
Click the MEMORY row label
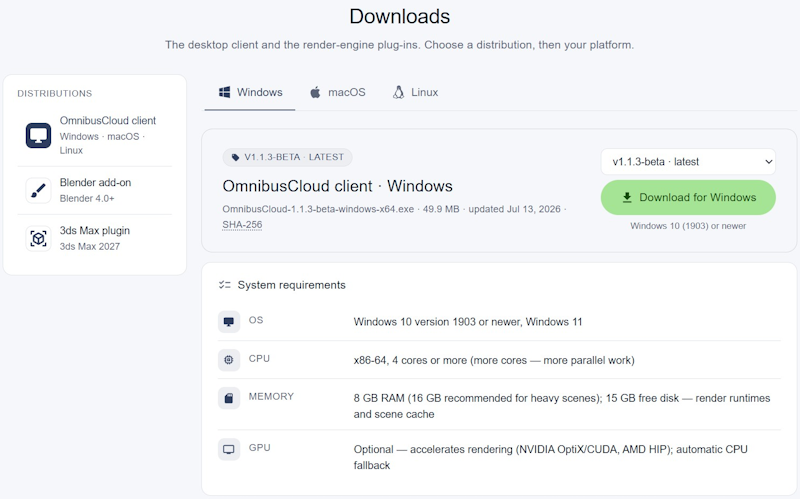coord(271,396)
